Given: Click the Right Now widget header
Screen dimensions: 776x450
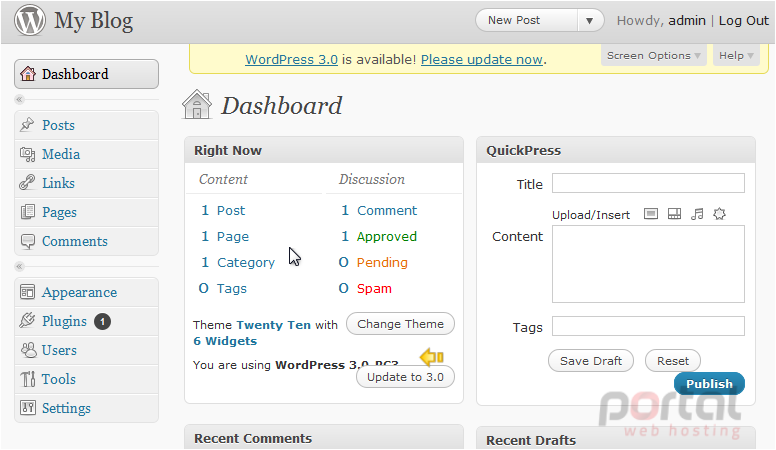Looking at the screenshot, I should [324, 150].
